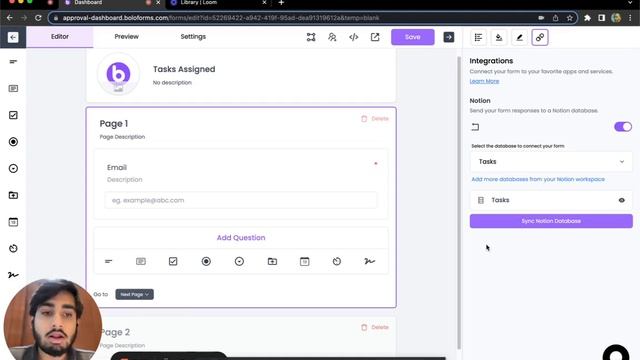Click the Tasks Assigned form title

tap(184, 69)
